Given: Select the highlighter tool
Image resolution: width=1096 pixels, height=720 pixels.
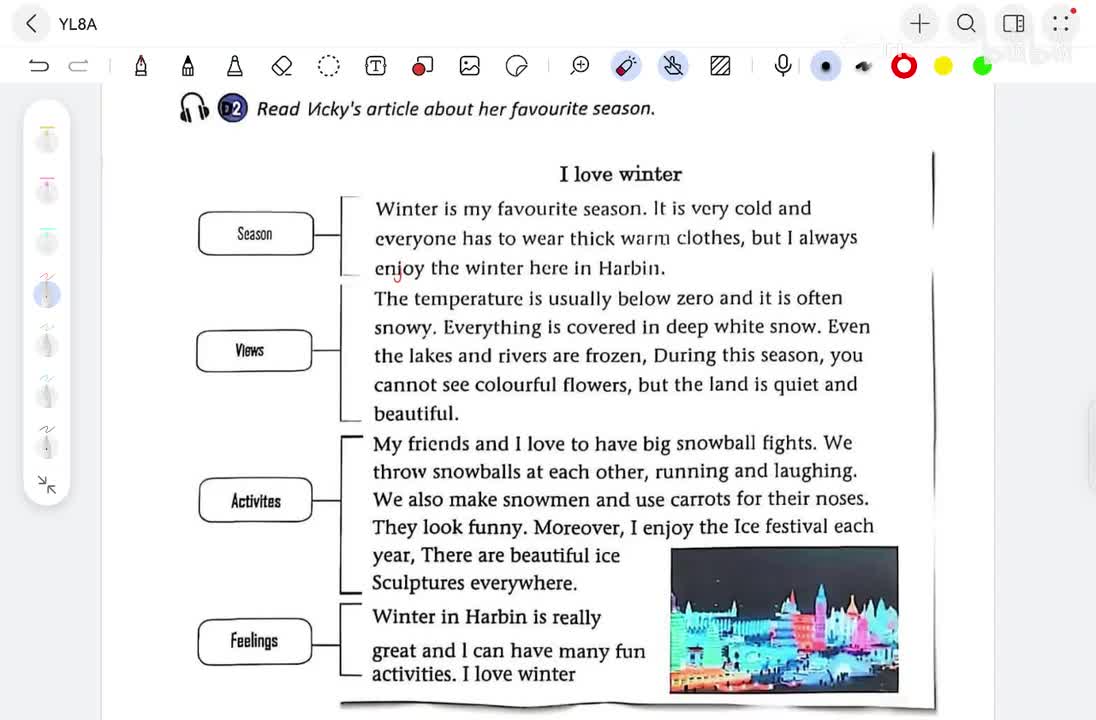Looking at the screenshot, I should click(x=235, y=66).
